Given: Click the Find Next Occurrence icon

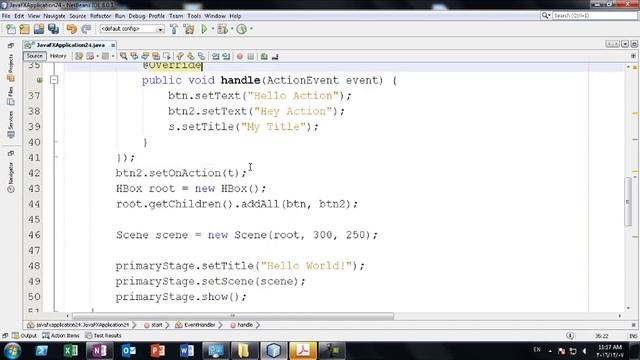Looking at the screenshot, I should pos(145,56).
